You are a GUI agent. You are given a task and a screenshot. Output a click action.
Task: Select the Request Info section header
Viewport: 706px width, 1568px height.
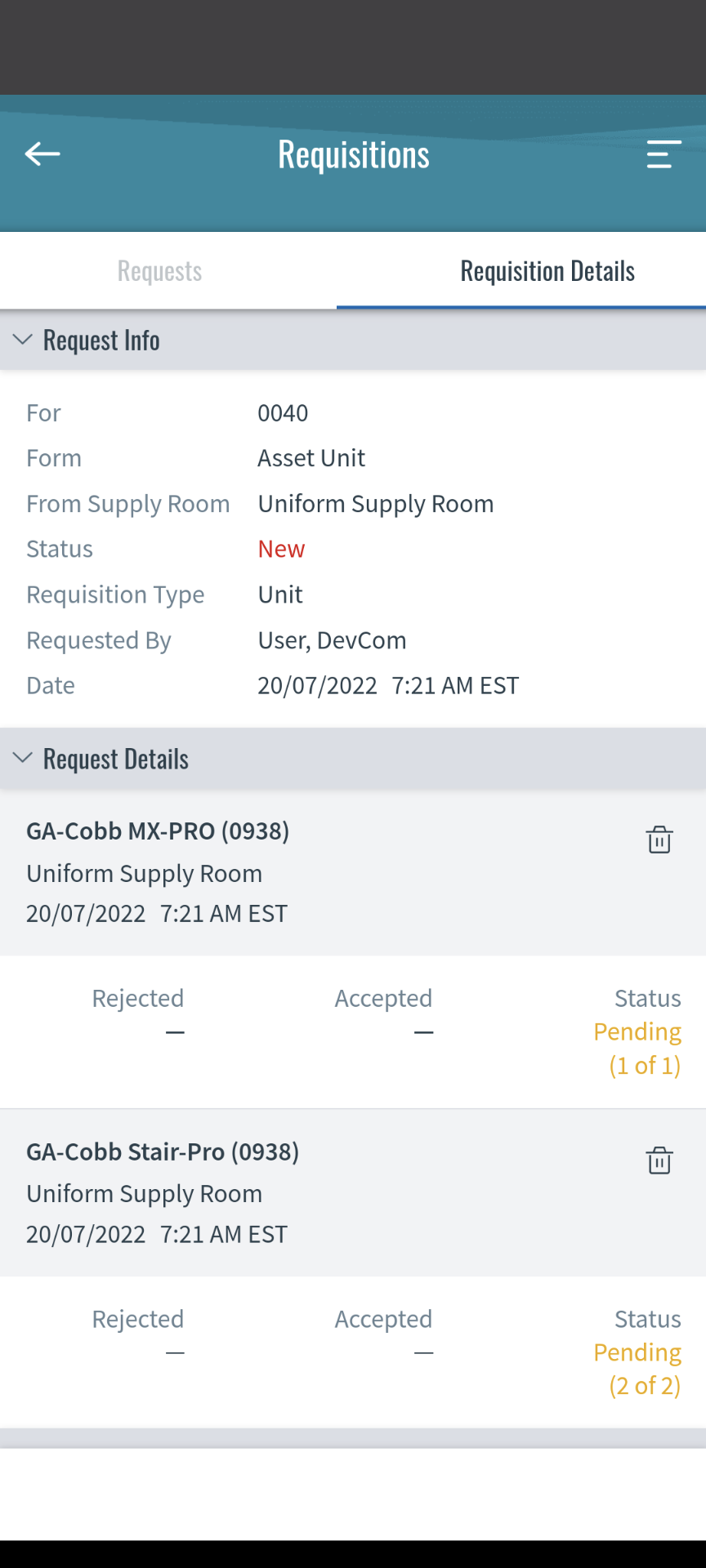pyautogui.click(x=353, y=340)
